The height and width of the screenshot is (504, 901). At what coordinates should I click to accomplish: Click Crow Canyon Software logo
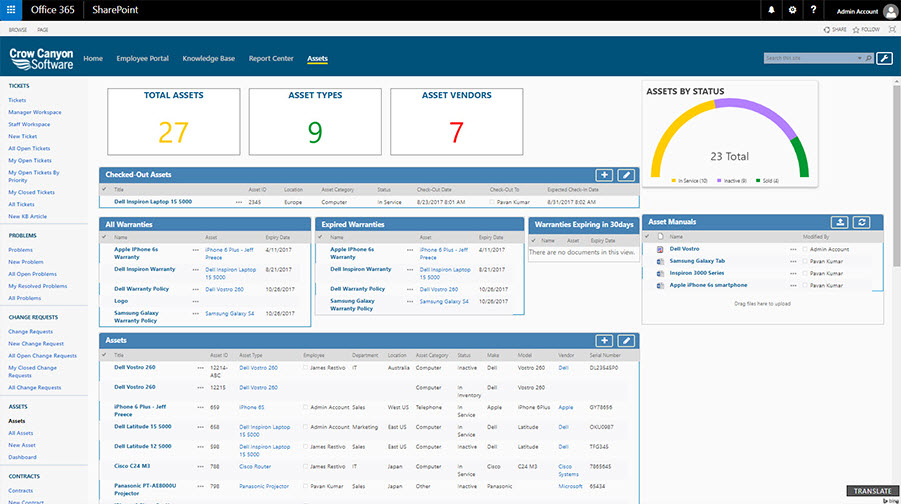pyautogui.click(x=41, y=58)
